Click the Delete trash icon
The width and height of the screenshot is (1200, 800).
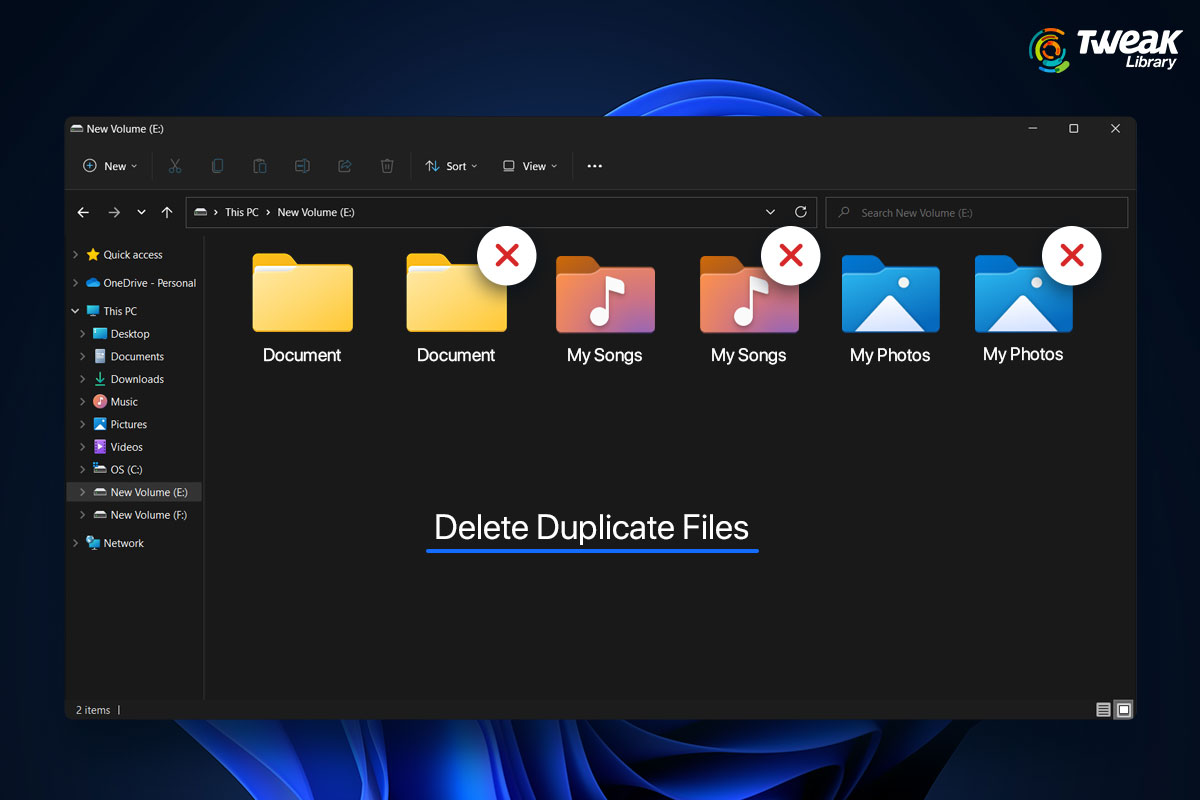pyautogui.click(x=387, y=166)
